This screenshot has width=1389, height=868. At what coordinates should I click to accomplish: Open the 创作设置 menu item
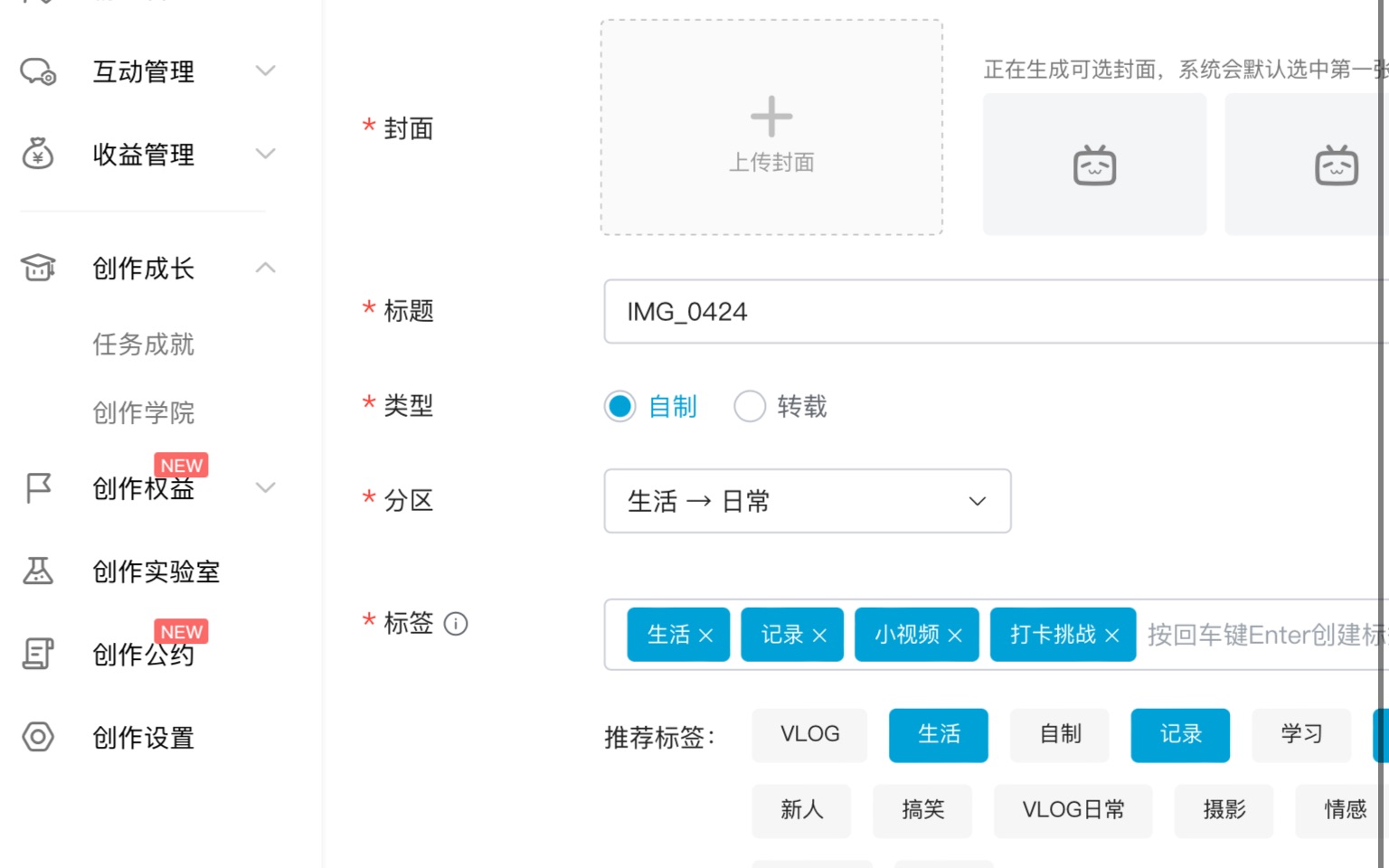pos(144,738)
